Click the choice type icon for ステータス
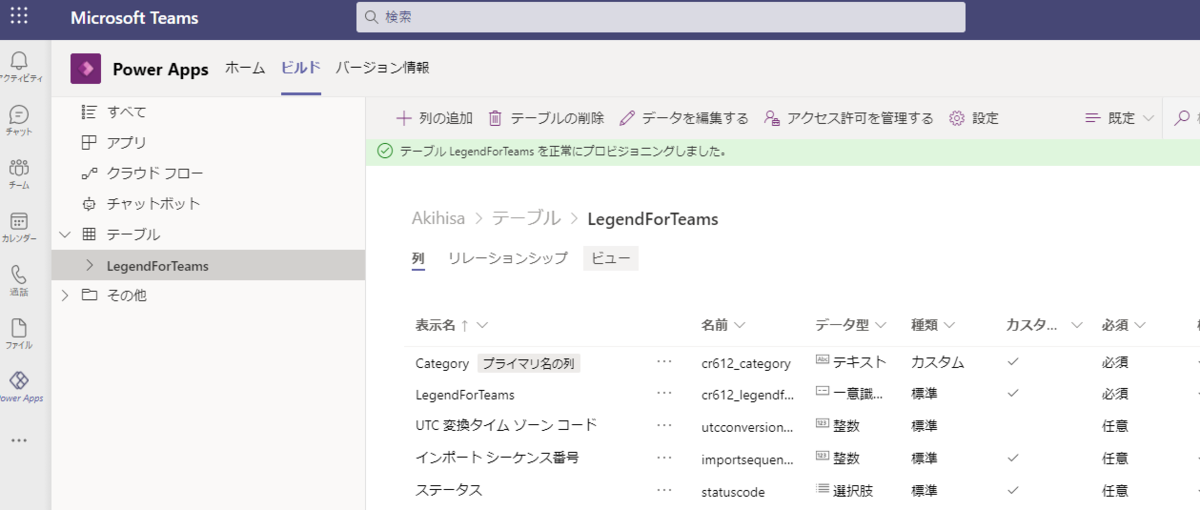 [823, 489]
